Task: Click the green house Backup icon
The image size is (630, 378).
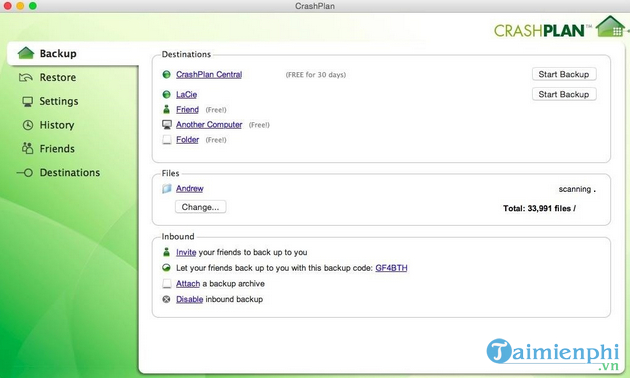Action: click(26, 53)
